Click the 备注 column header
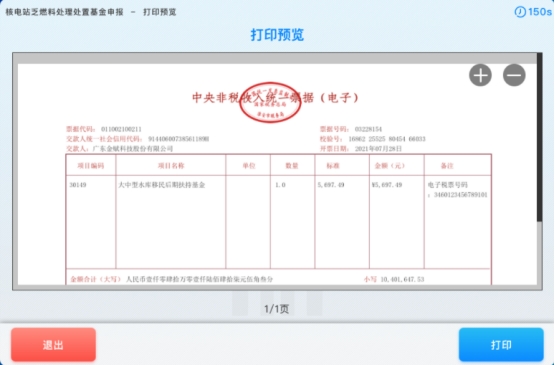This screenshot has width=555, height=365. coord(447,165)
